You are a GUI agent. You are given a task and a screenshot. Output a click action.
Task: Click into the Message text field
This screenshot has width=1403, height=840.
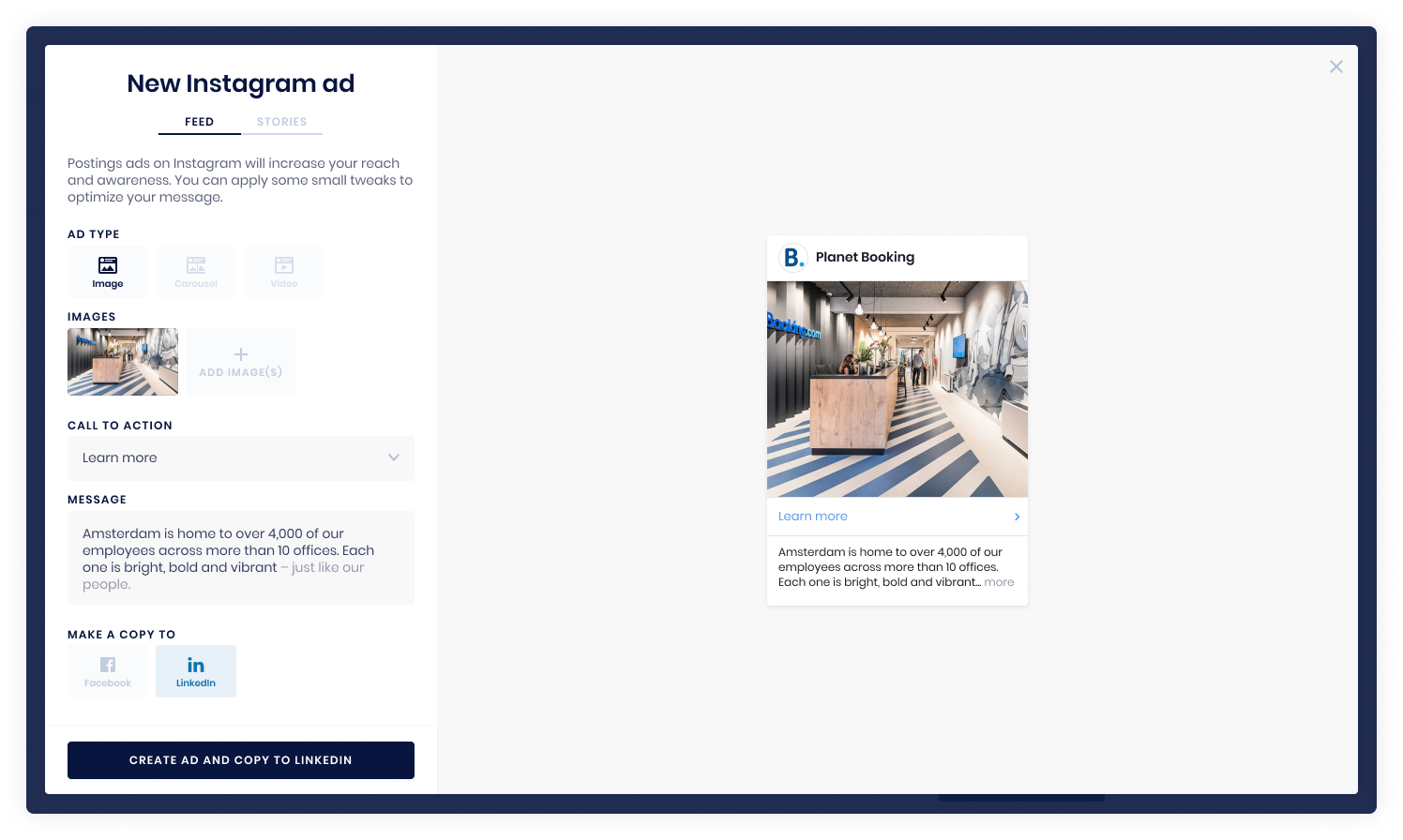[241, 558]
